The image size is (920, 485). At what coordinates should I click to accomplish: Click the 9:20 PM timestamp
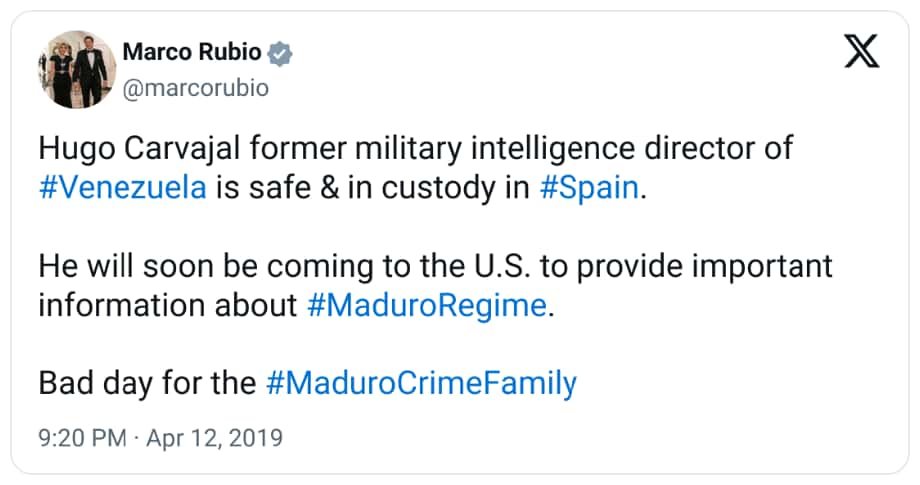click(x=83, y=437)
